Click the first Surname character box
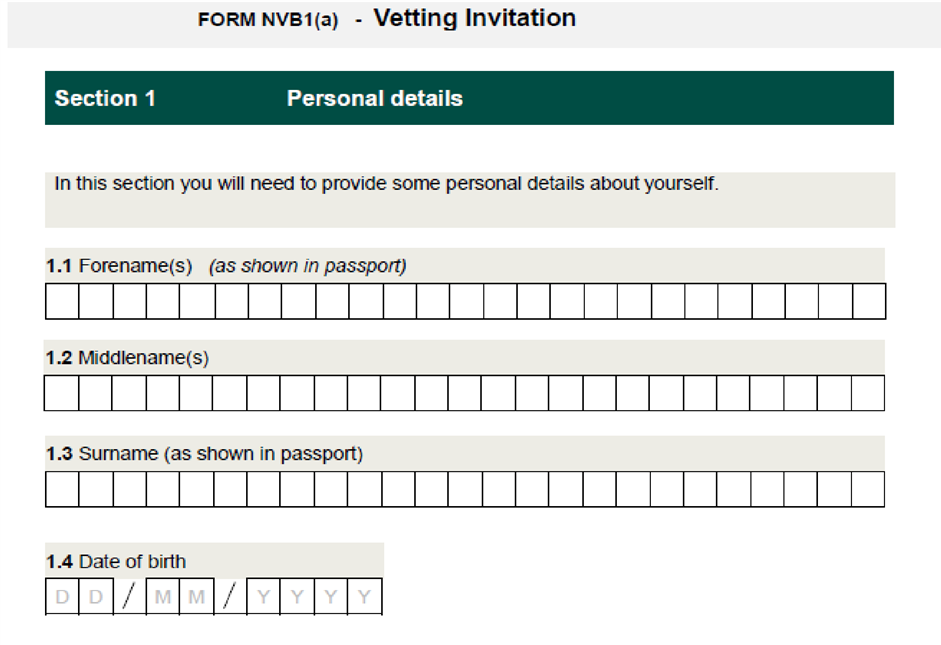The height and width of the screenshot is (645, 941). point(62,489)
